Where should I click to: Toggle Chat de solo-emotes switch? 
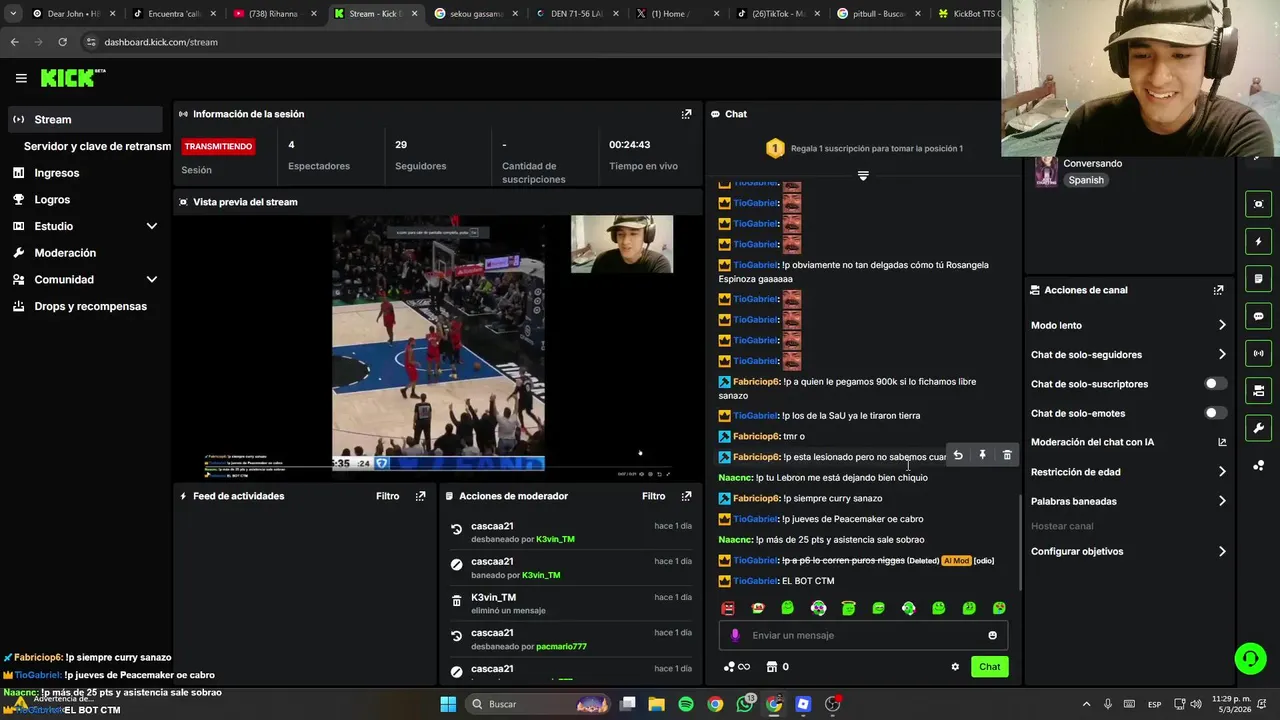tap(1214, 413)
